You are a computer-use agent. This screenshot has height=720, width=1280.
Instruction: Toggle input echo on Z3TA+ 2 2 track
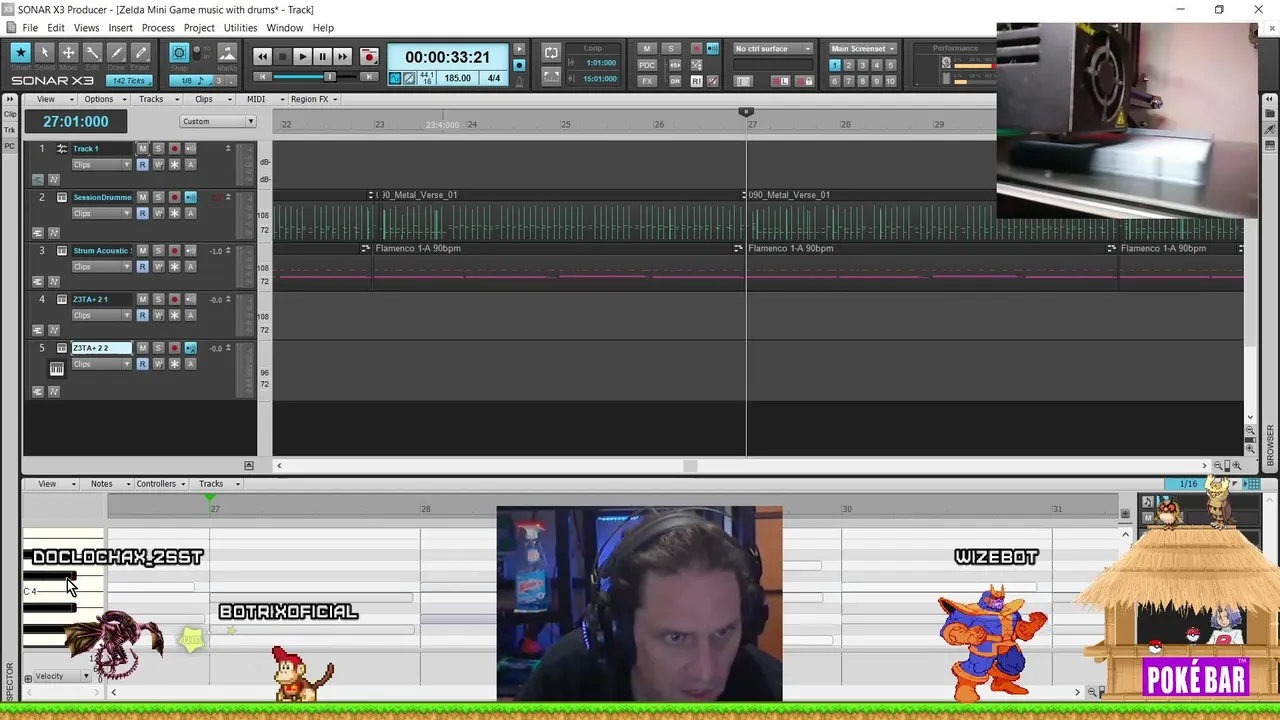point(190,348)
